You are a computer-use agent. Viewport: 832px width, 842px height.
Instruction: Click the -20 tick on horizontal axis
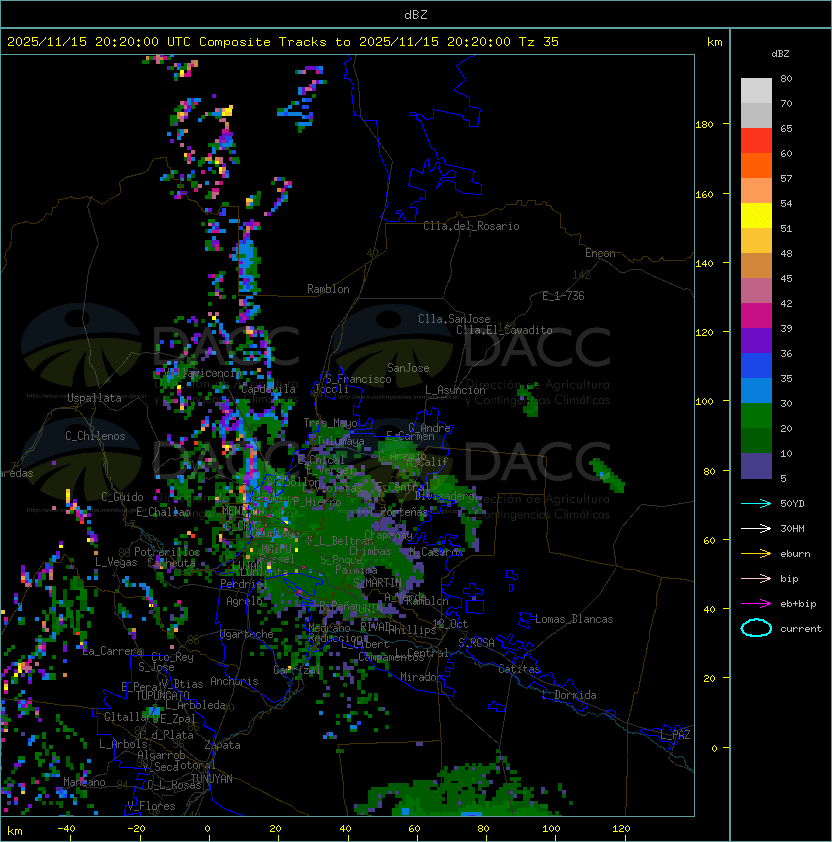pyautogui.click(x=136, y=828)
